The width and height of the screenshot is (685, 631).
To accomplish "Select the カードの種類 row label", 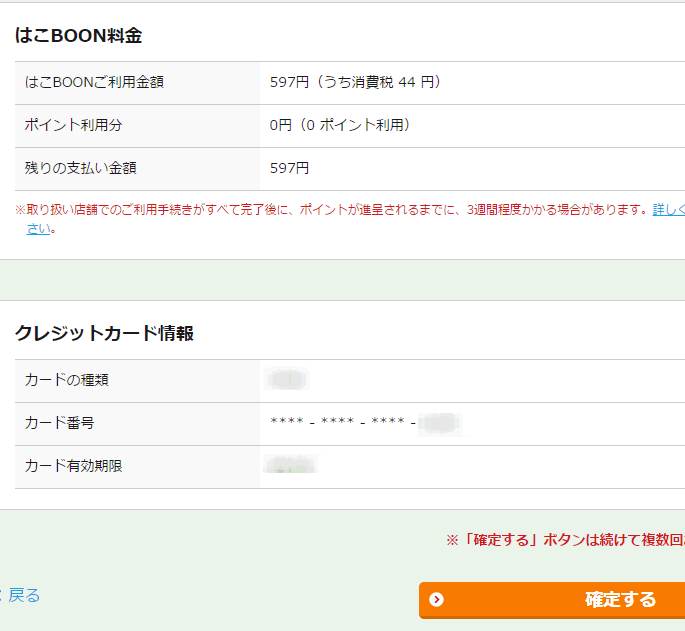I will [67, 379].
